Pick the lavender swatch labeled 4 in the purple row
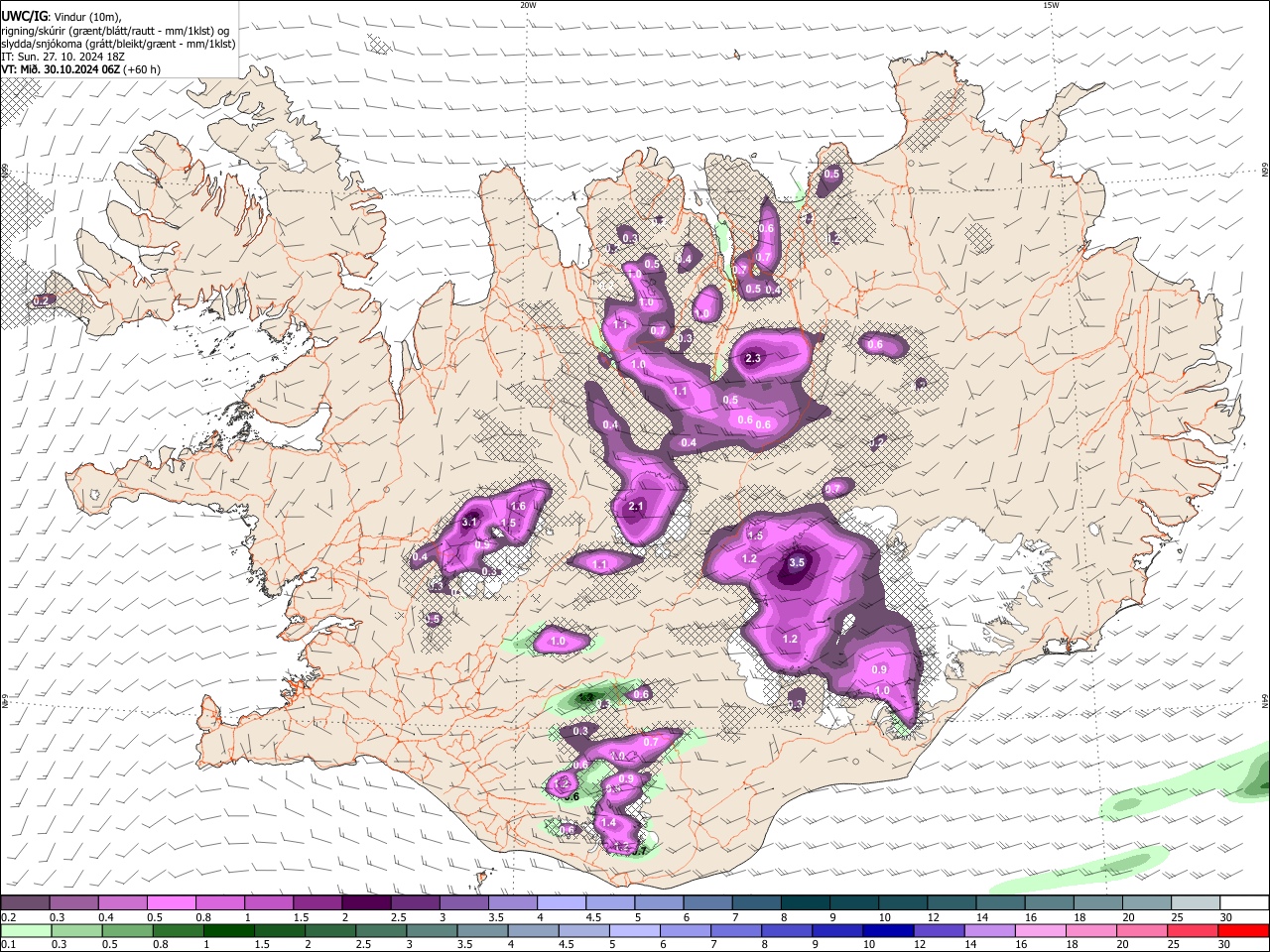Viewport: 1270px width, 952px height. click(563, 903)
